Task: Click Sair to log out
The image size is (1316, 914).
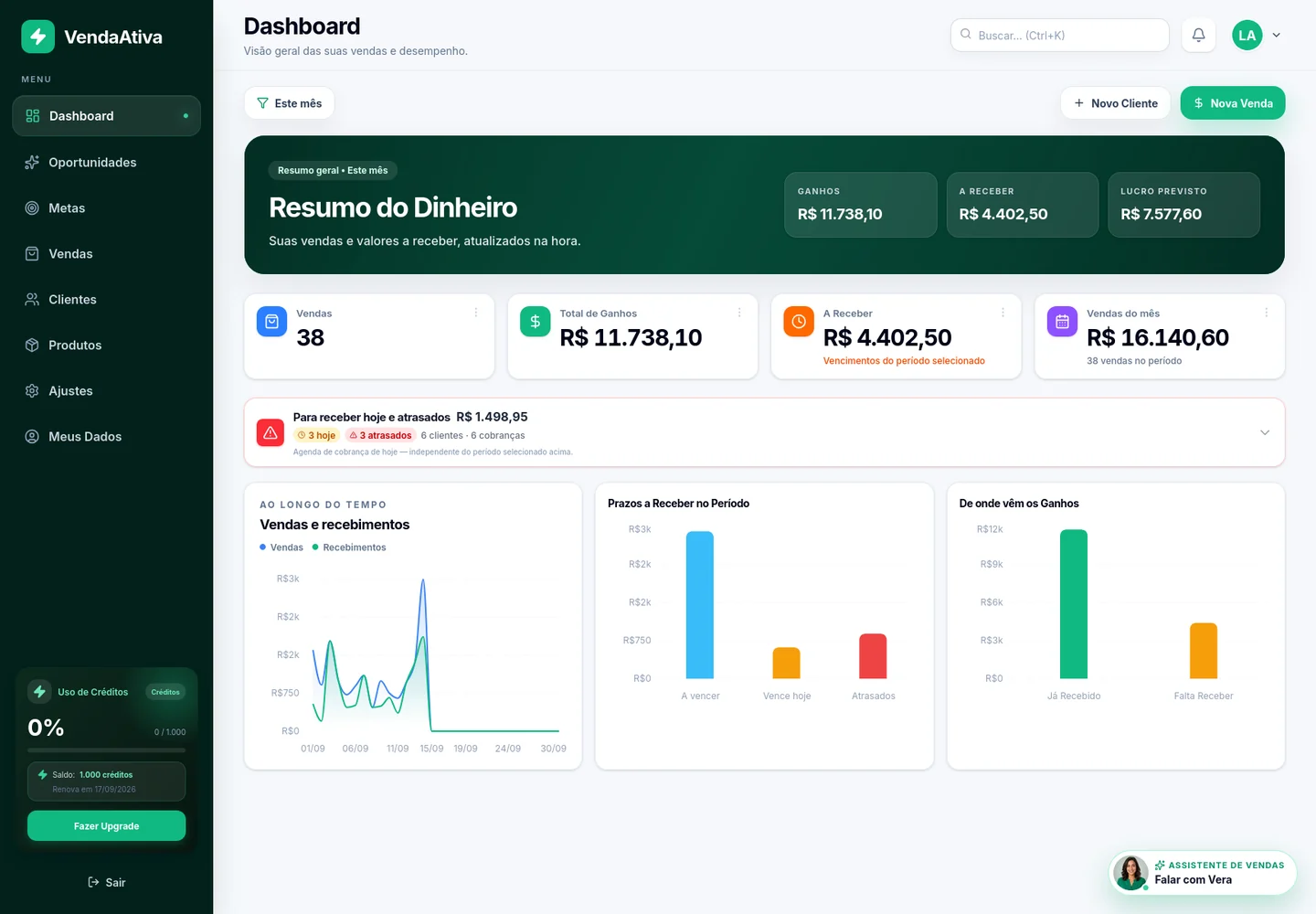Action: (106, 883)
